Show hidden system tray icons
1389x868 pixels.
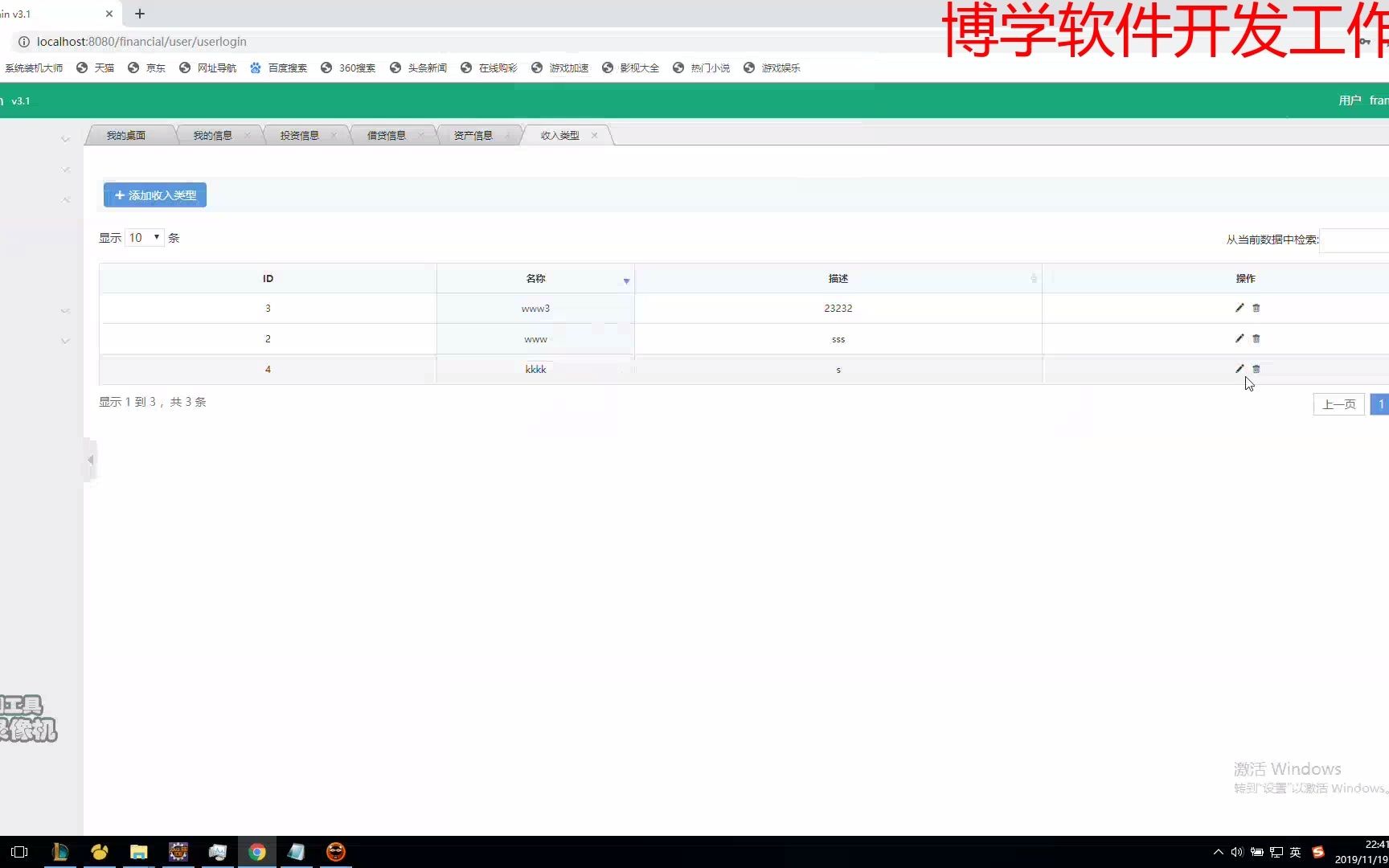click(1219, 852)
